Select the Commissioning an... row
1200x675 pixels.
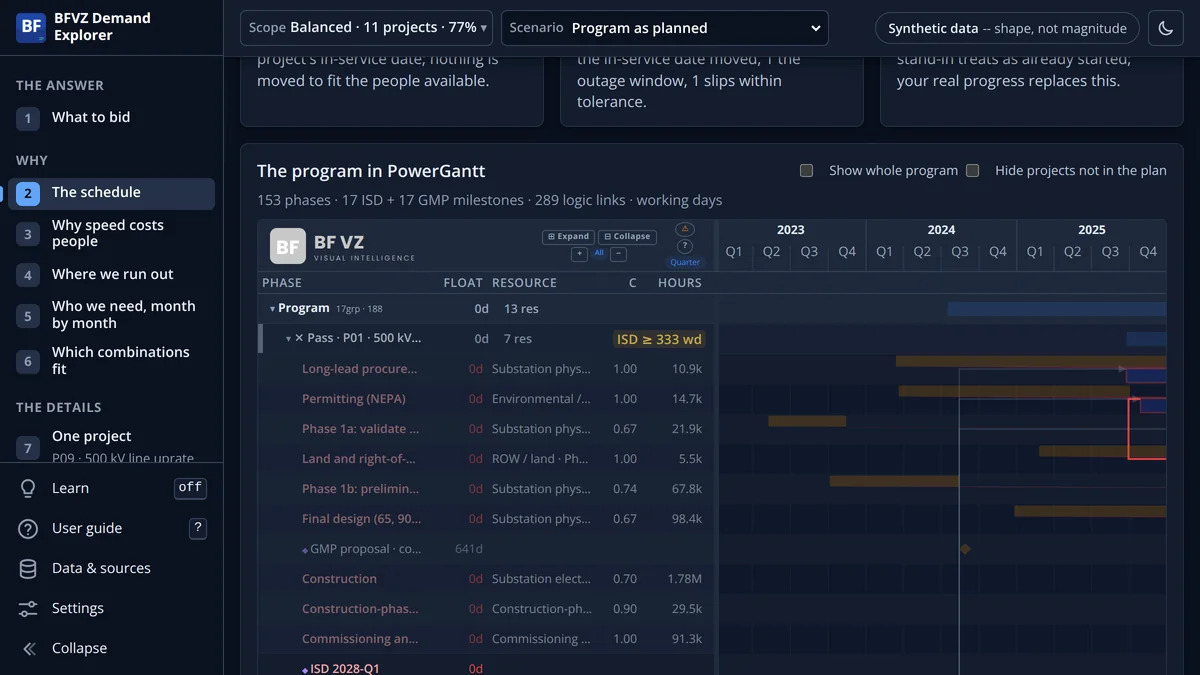tap(487, 639)
